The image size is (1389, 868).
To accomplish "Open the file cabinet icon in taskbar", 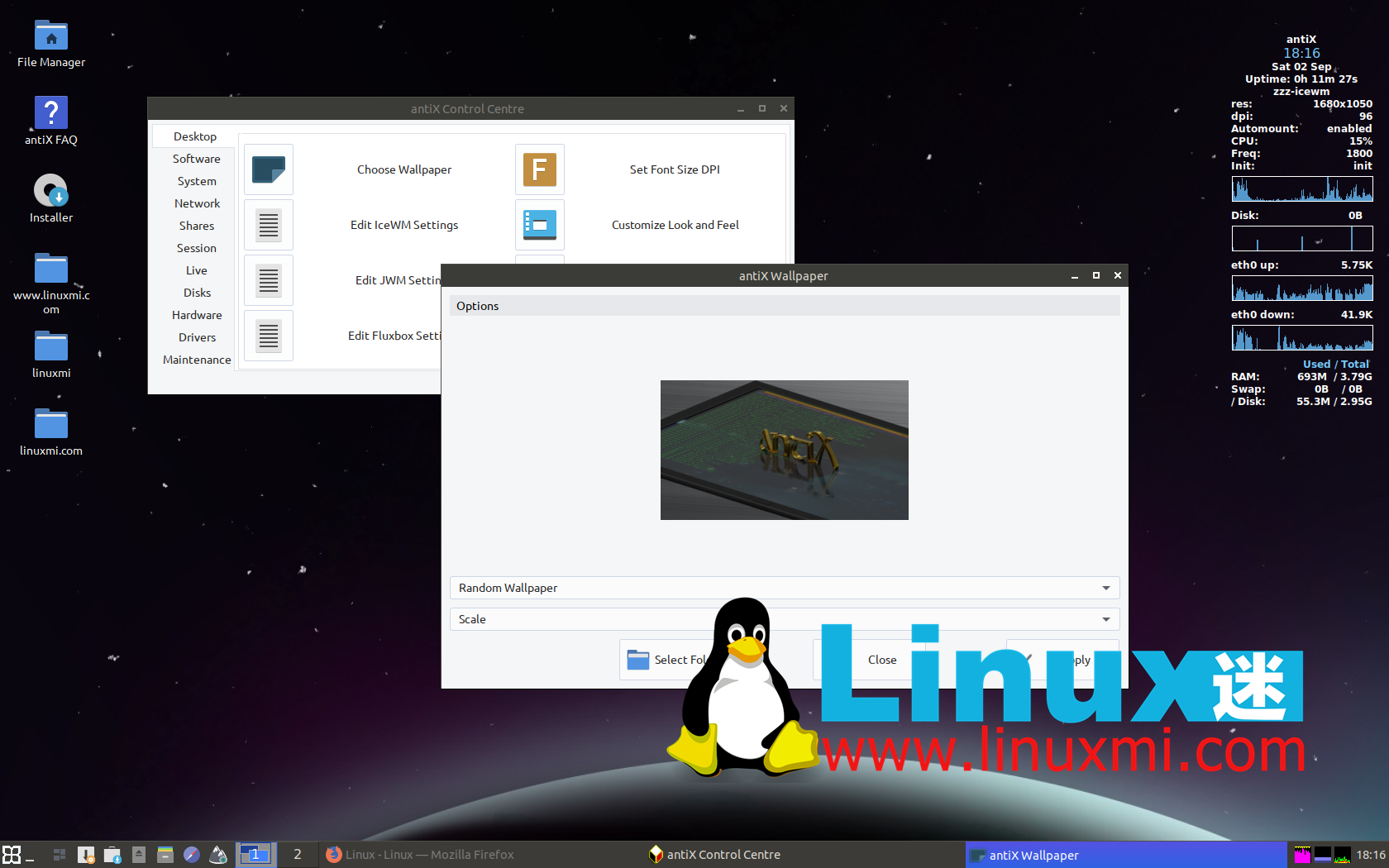I will coord(165,855).
